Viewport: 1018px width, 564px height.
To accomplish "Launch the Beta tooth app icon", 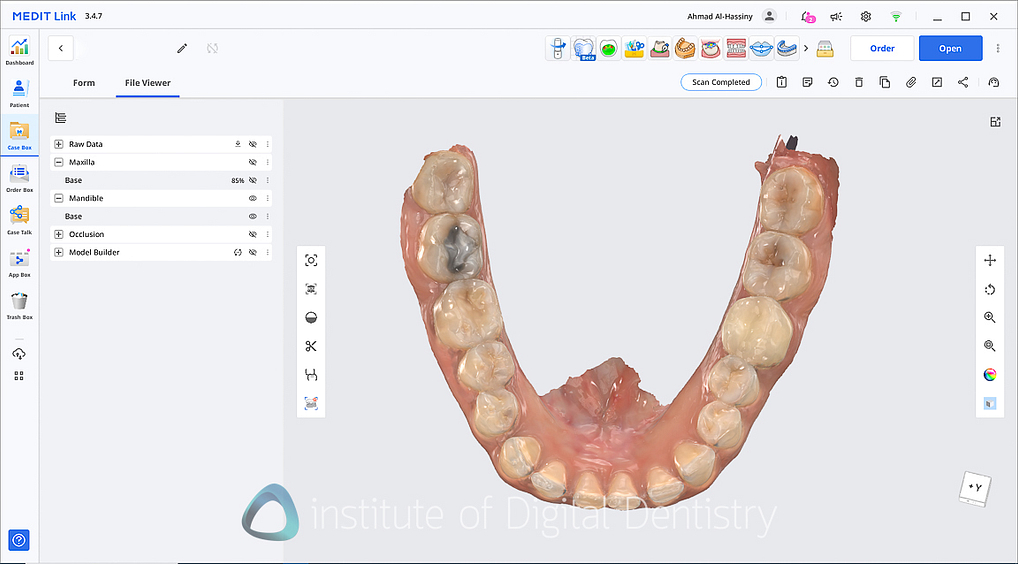I will click(584, 49).
